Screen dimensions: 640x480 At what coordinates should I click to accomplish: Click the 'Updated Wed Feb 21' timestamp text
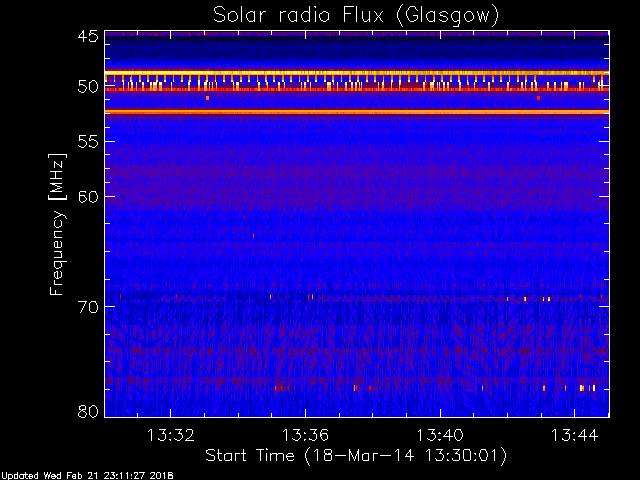(x=87, y=476)
